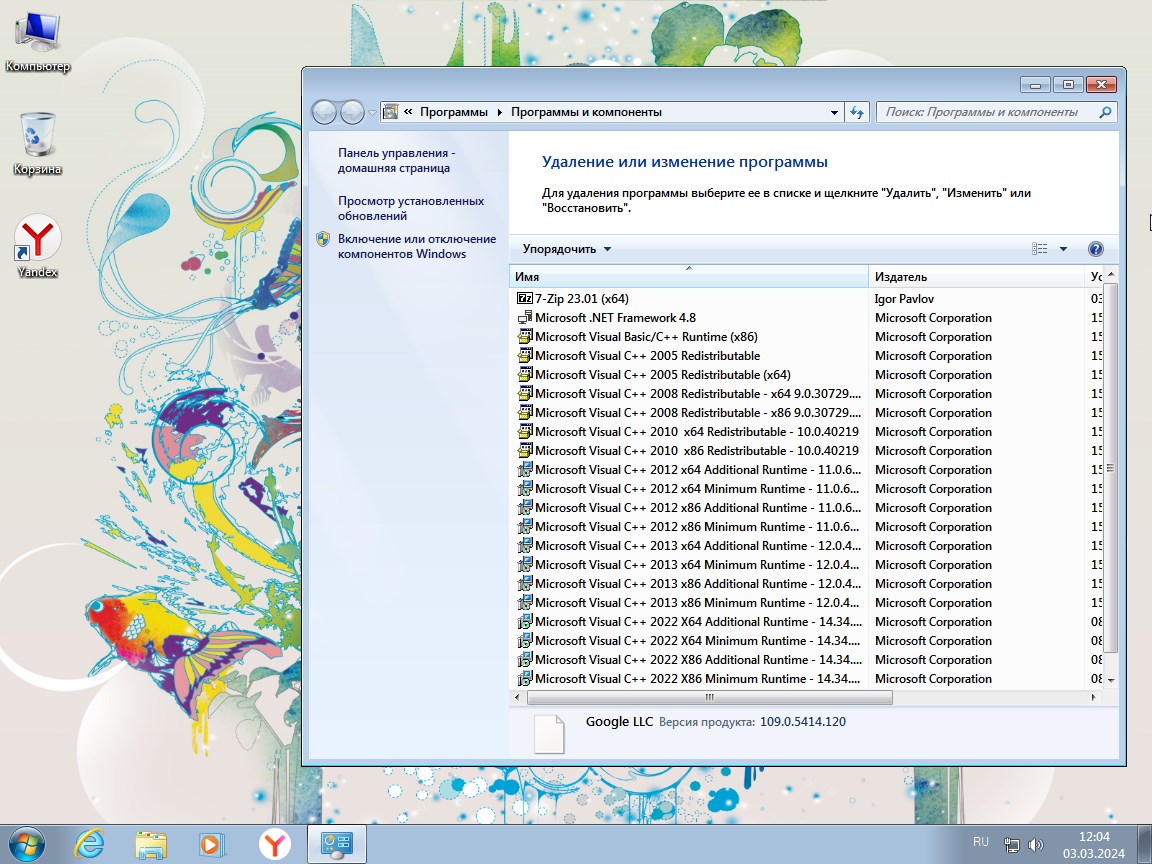The height and width of the screenshot is (864, 1152).
Task: Open the address bar history dropdown
Action: 834,112
